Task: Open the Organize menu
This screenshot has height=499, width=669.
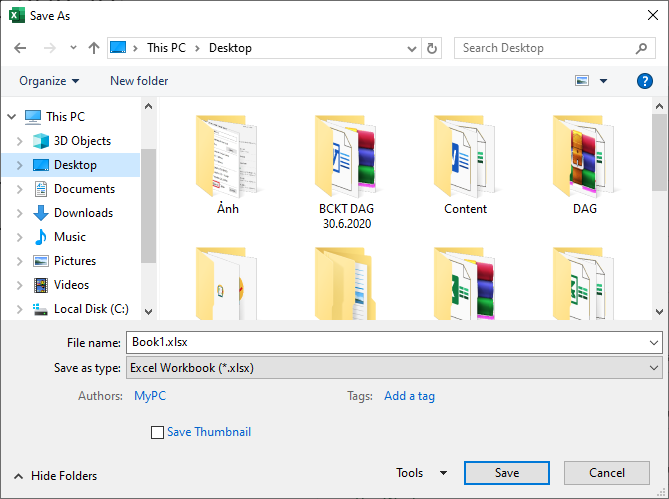Action: point(49,81)
